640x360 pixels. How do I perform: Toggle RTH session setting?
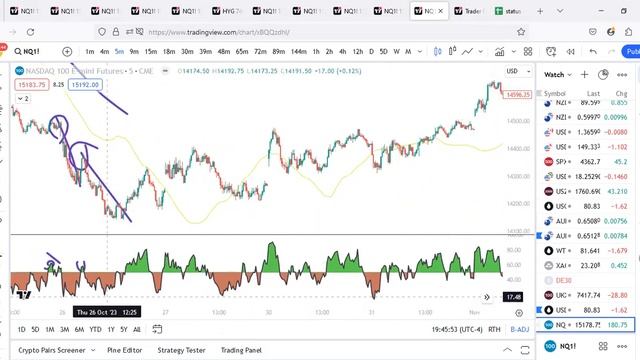tap(494, 329)
